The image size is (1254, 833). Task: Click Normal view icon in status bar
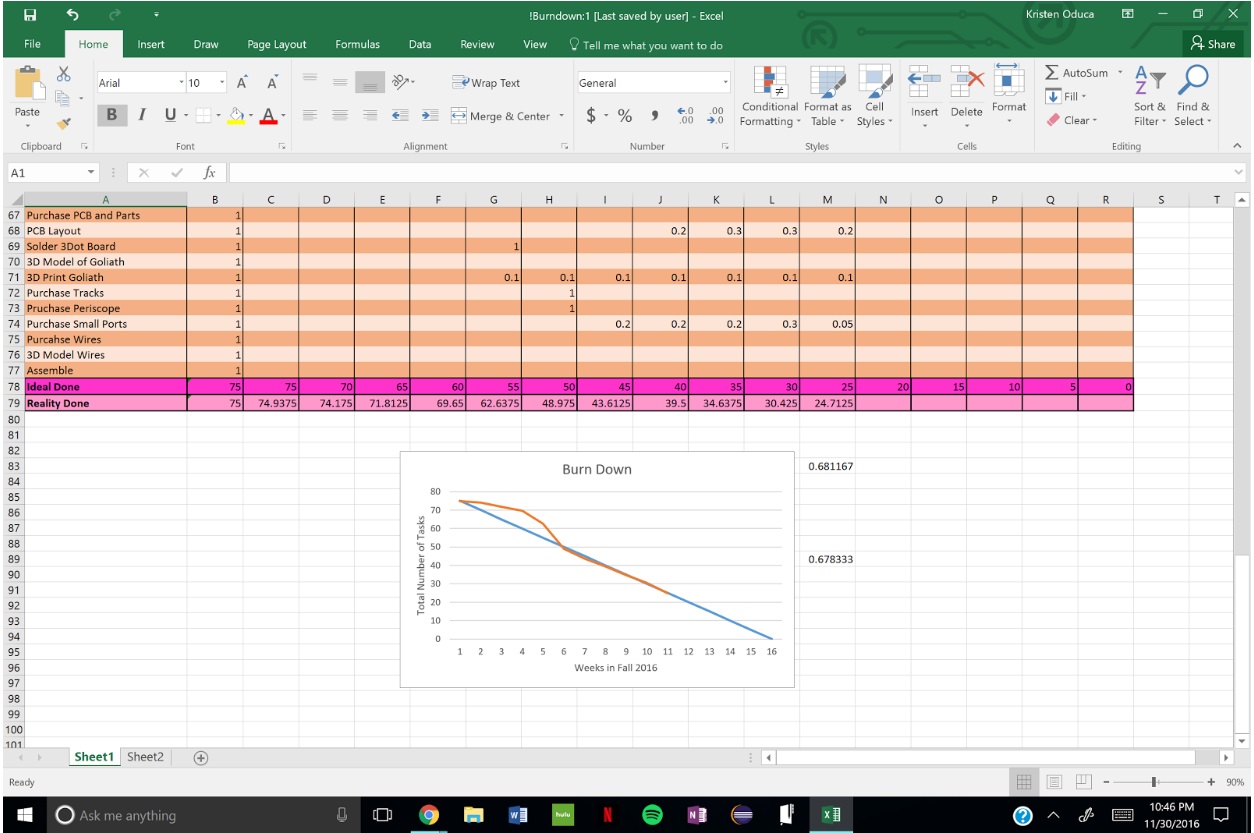pos(1024,782)
